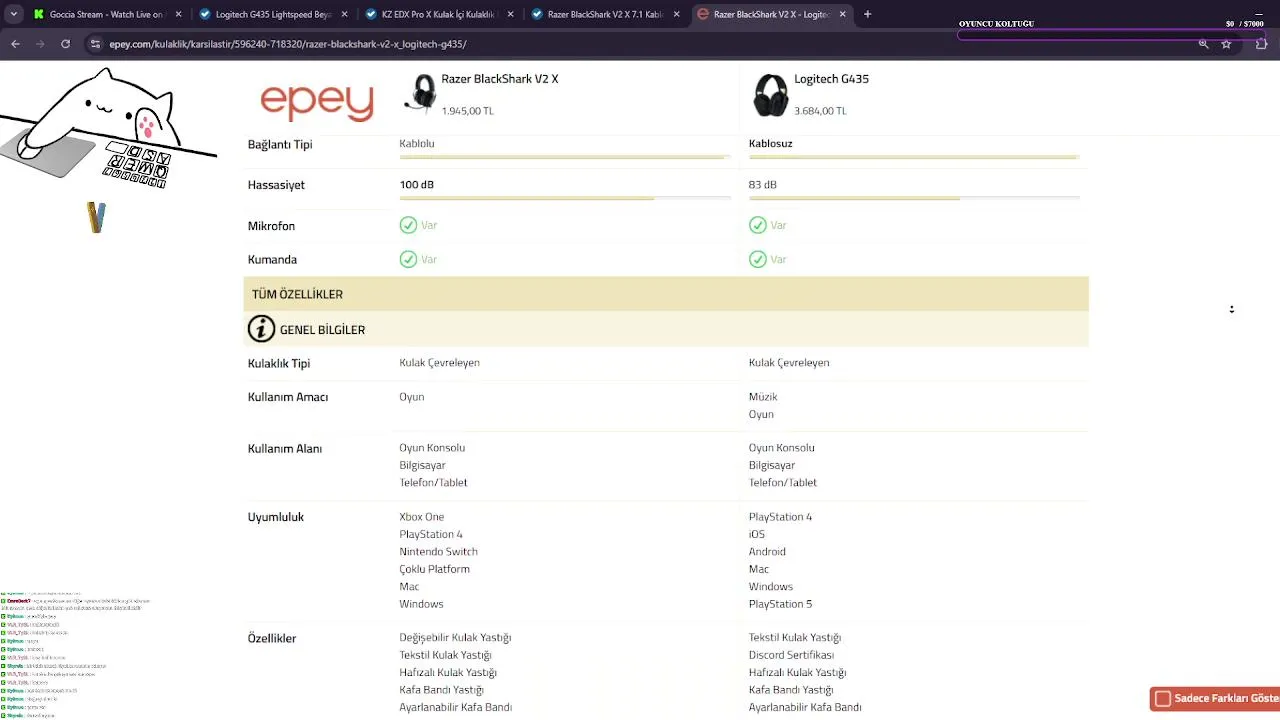Screen dimensions: 1280x720
Task: Close the active epey comparison tab
Action: pyautogui.click(x=842, y=14)
